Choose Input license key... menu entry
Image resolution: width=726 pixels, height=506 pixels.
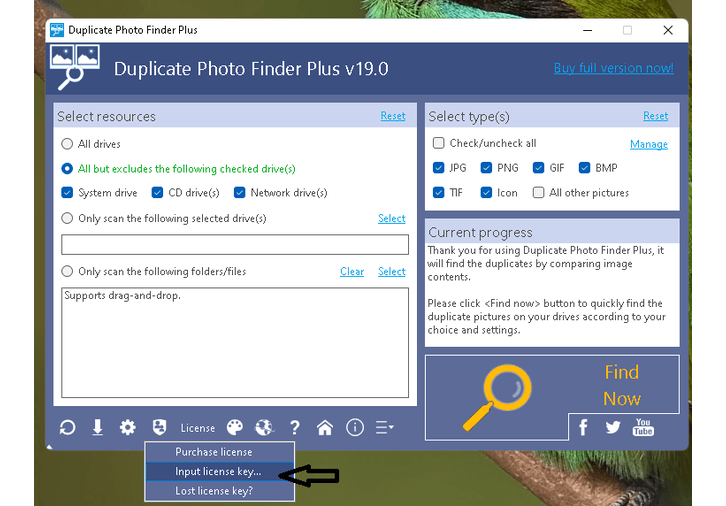click(x=219, y=471)
